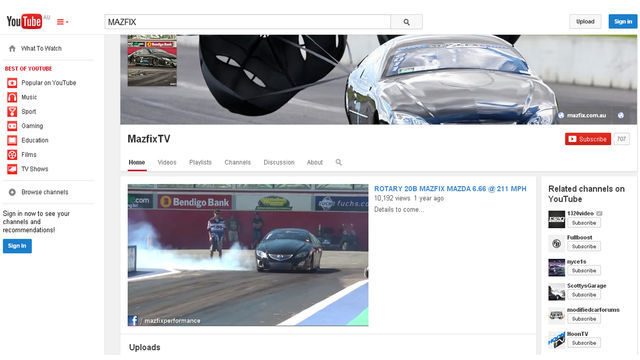Subscribe to 1320video
The width and height of the screenshot is (640, 360).
584,223
